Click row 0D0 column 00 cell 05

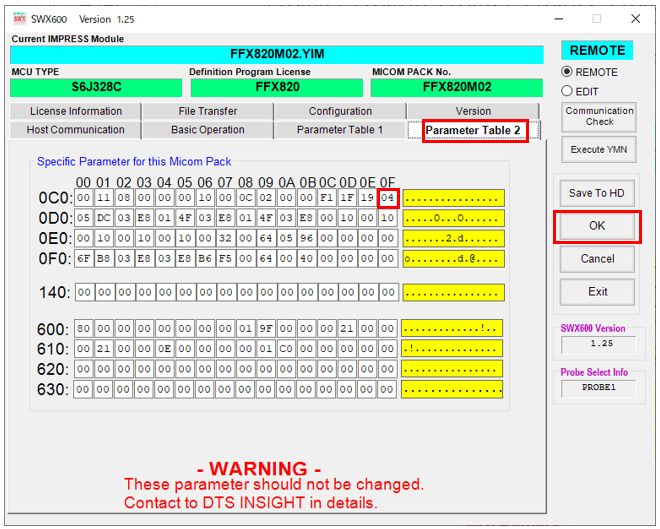pos(83,218)
